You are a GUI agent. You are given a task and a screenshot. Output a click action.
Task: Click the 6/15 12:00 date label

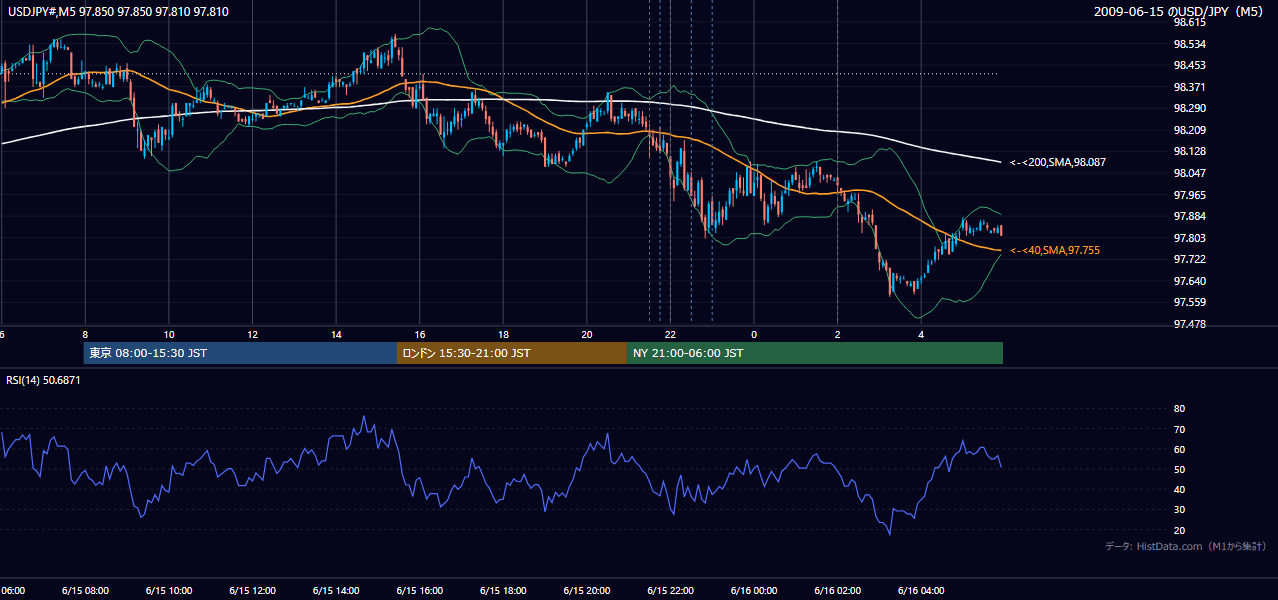tap(253, 590)
